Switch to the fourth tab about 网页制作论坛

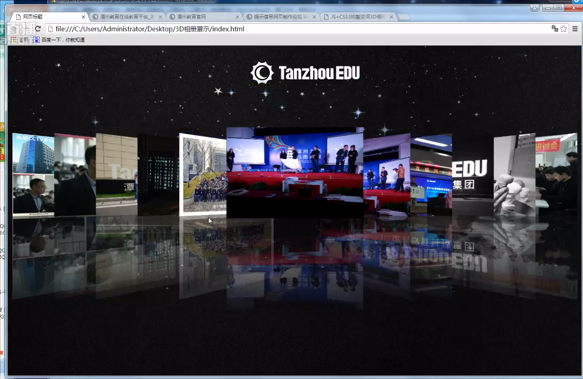point(281,17)
